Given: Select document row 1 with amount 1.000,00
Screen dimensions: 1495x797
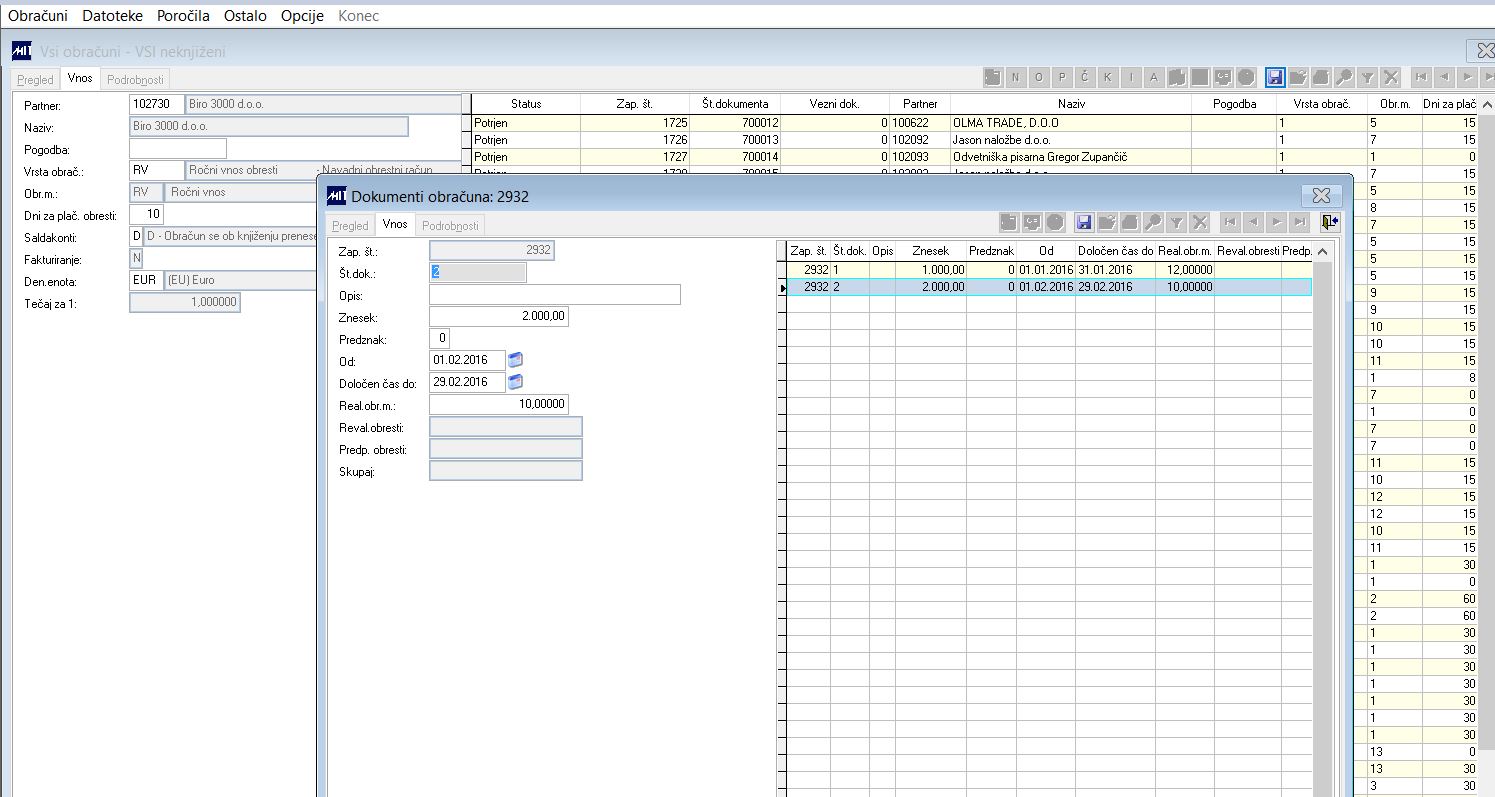Looking at the screenshot, I should coord(1048,270).
